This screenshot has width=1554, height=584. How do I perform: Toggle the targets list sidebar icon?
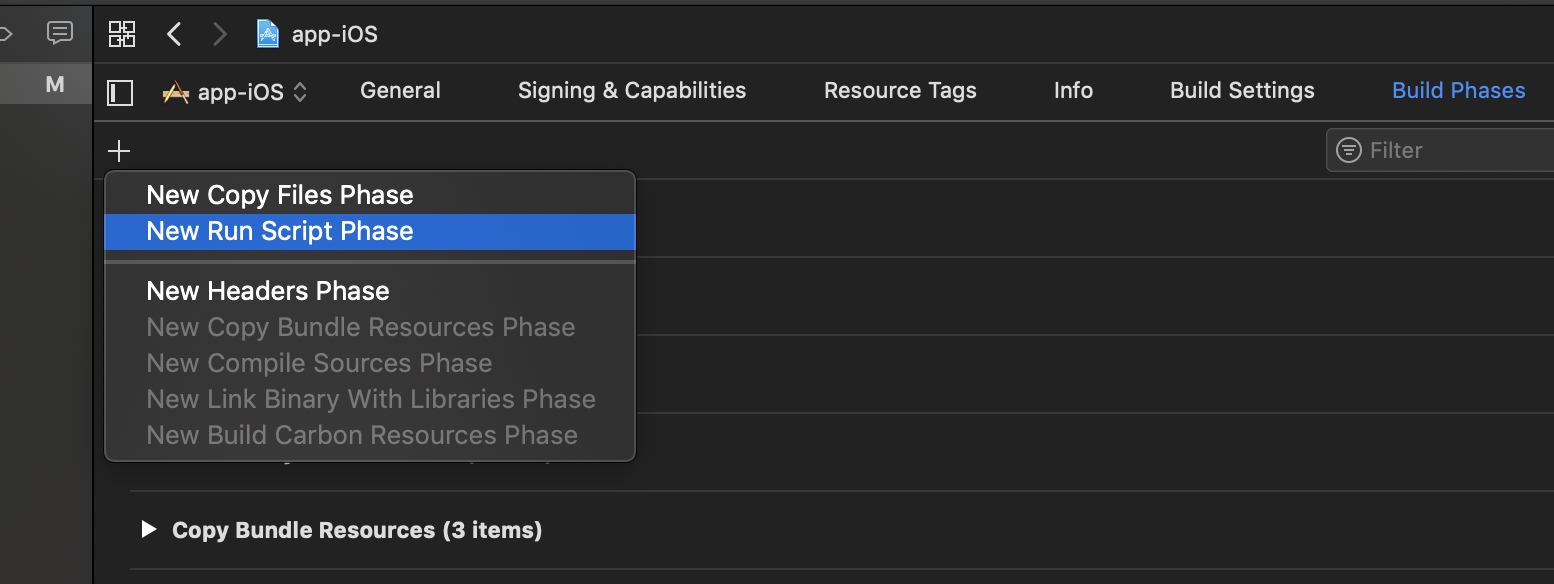[120, 93]
